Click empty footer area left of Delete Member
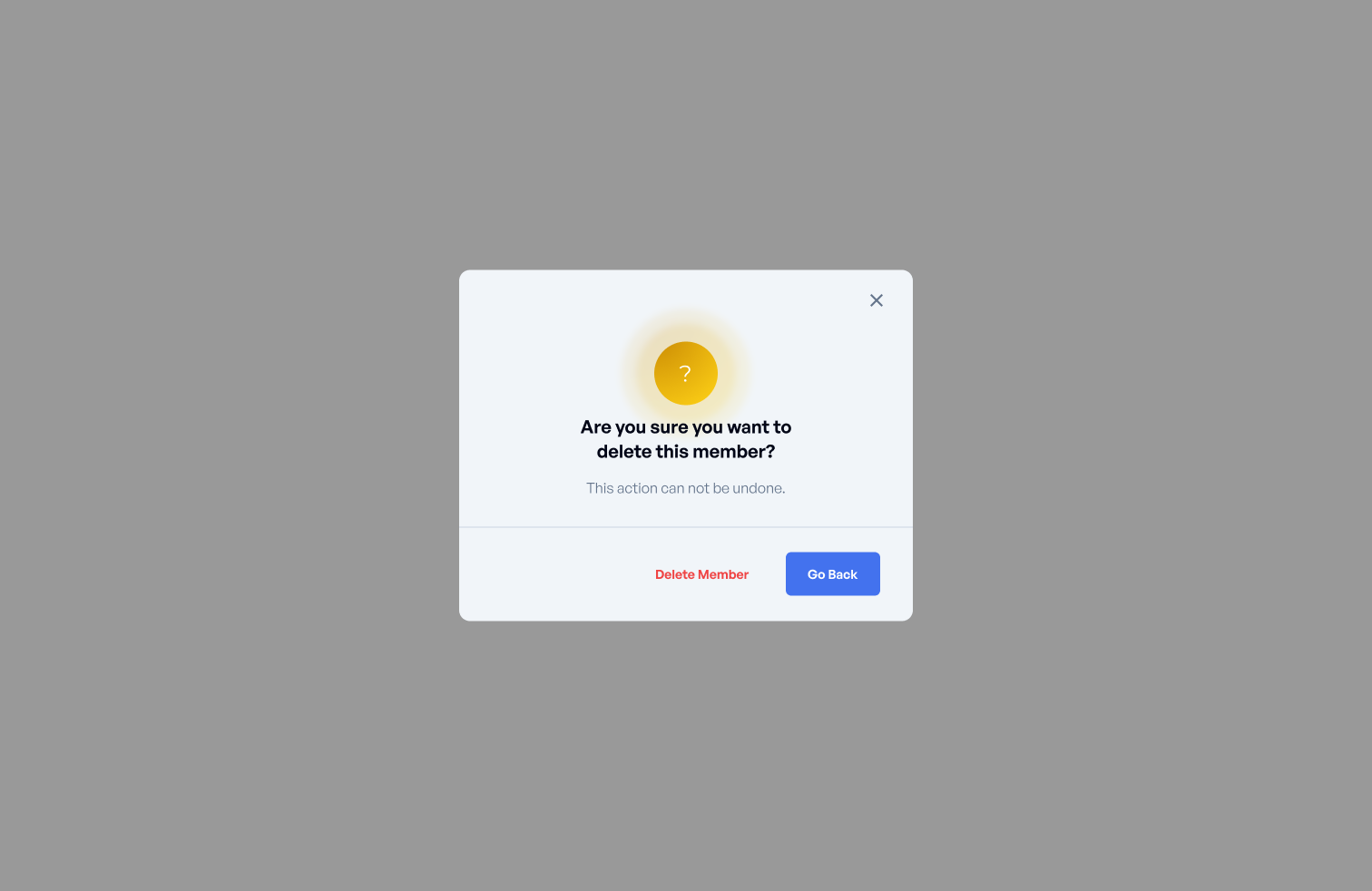The height and width of the screenshot is (891, 1372). tap(554, 574)
